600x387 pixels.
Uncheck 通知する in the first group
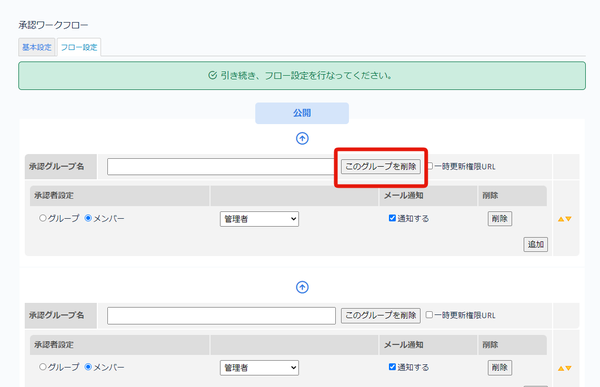[392, 218]
